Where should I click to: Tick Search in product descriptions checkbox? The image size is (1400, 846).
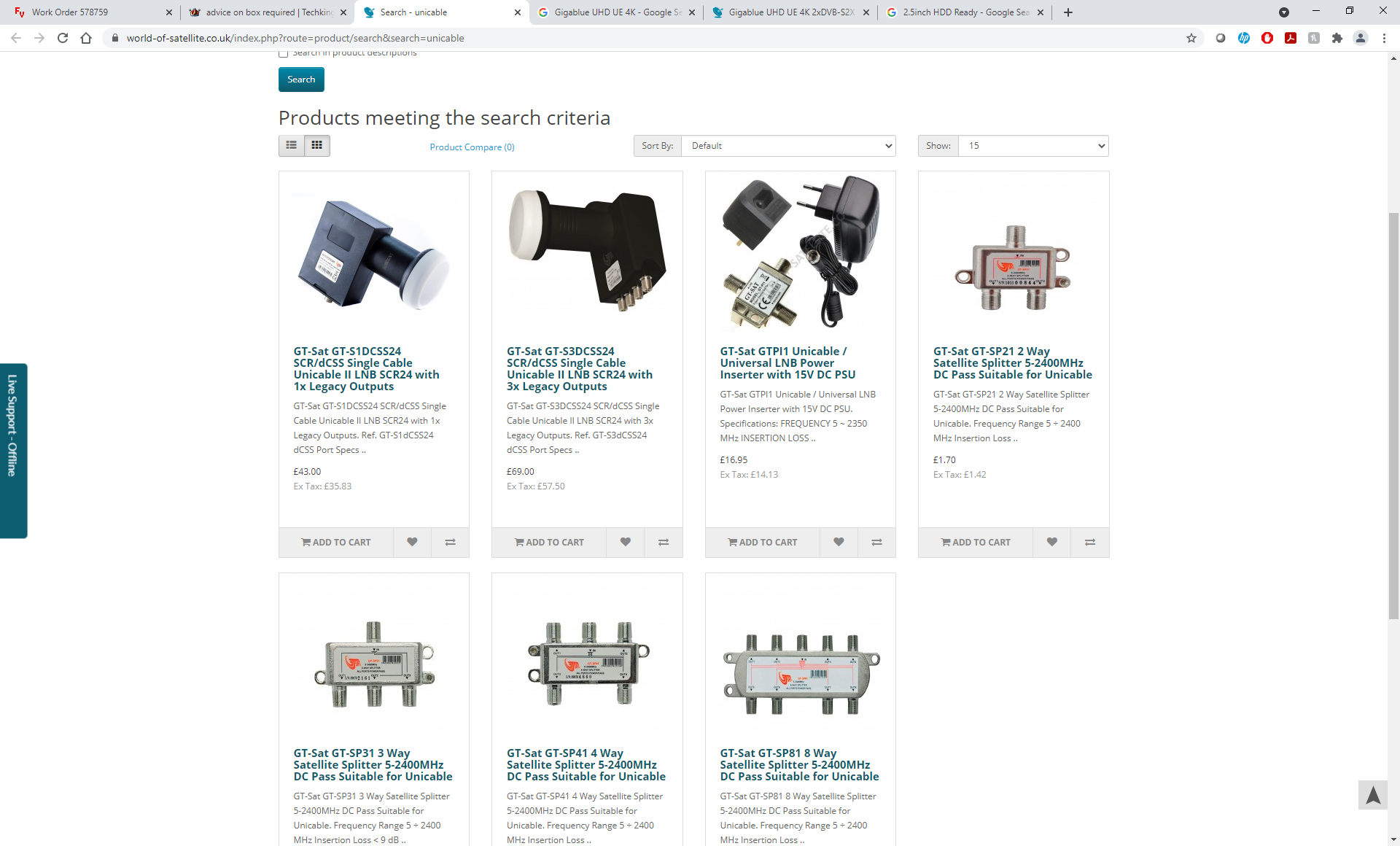[284, 53]
